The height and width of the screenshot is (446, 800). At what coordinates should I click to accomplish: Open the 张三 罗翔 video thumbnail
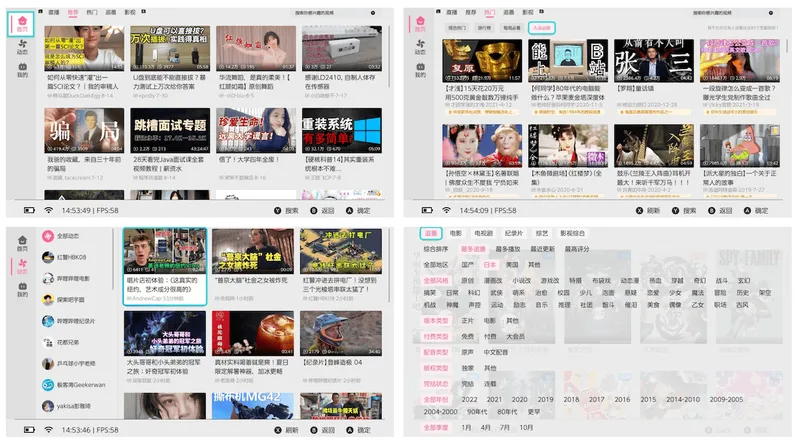click(654, 60)
